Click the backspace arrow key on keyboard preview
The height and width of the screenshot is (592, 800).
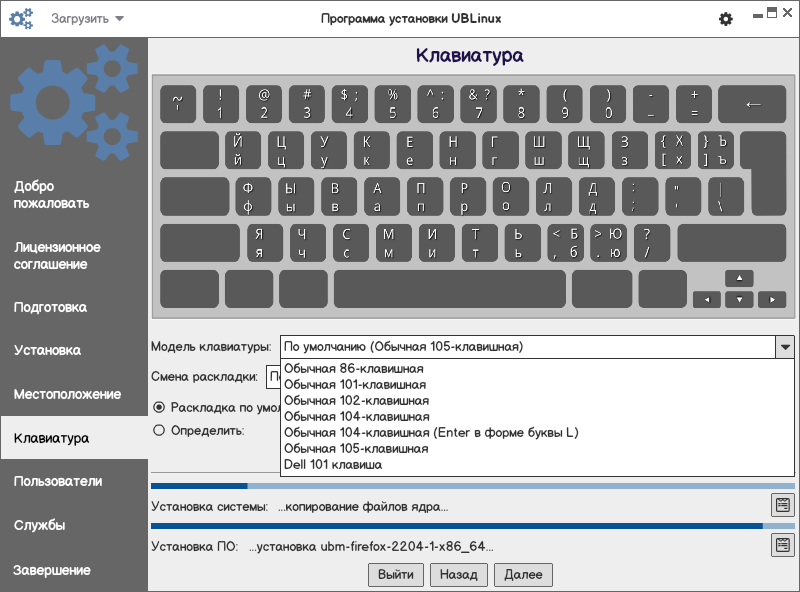pyautogui.click(x=752, y=104)
